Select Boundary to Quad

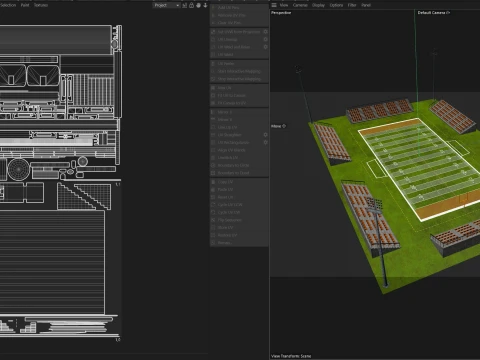point(239,173)
